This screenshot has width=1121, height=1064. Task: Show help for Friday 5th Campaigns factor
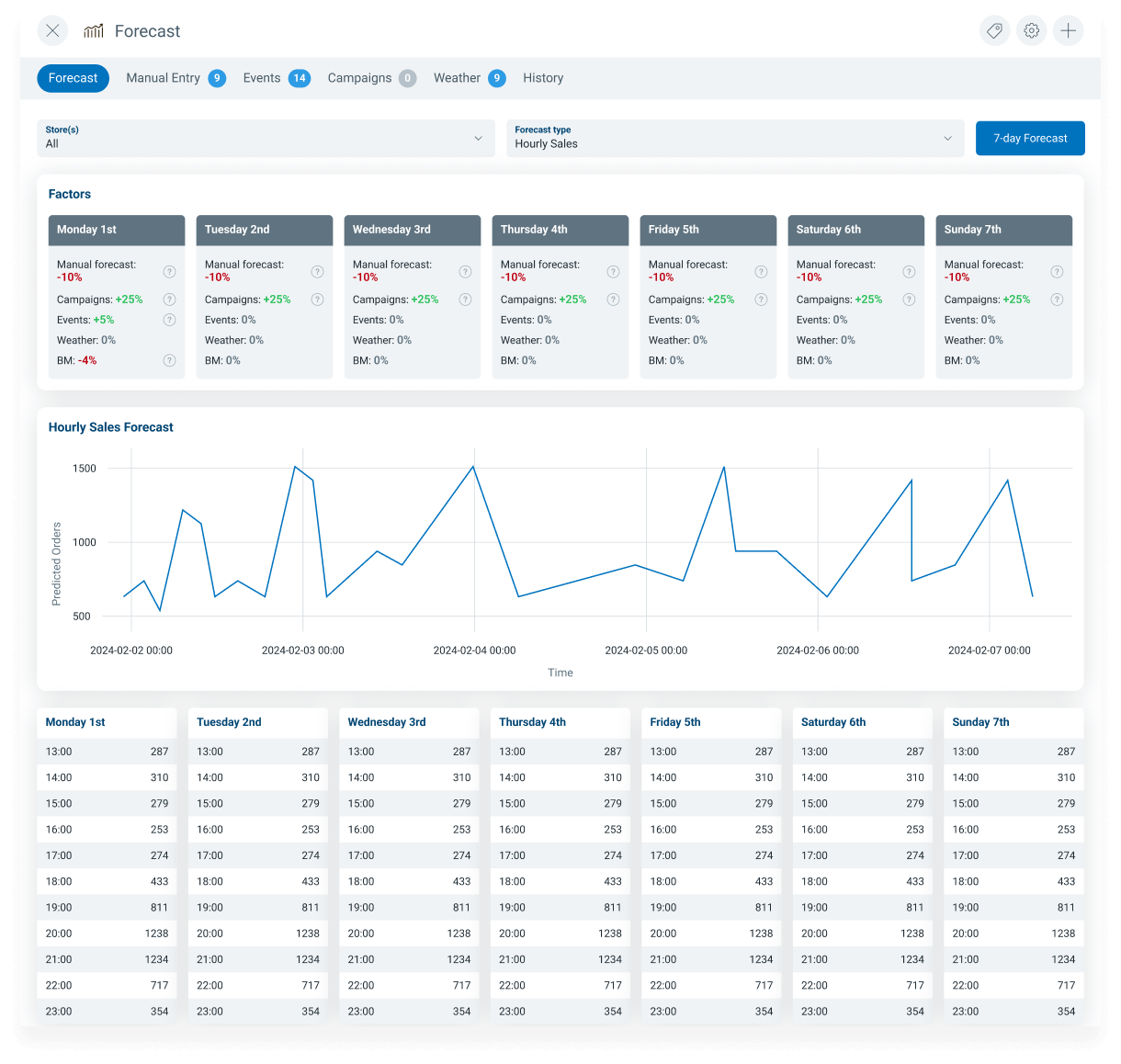[x=761, y=300]
